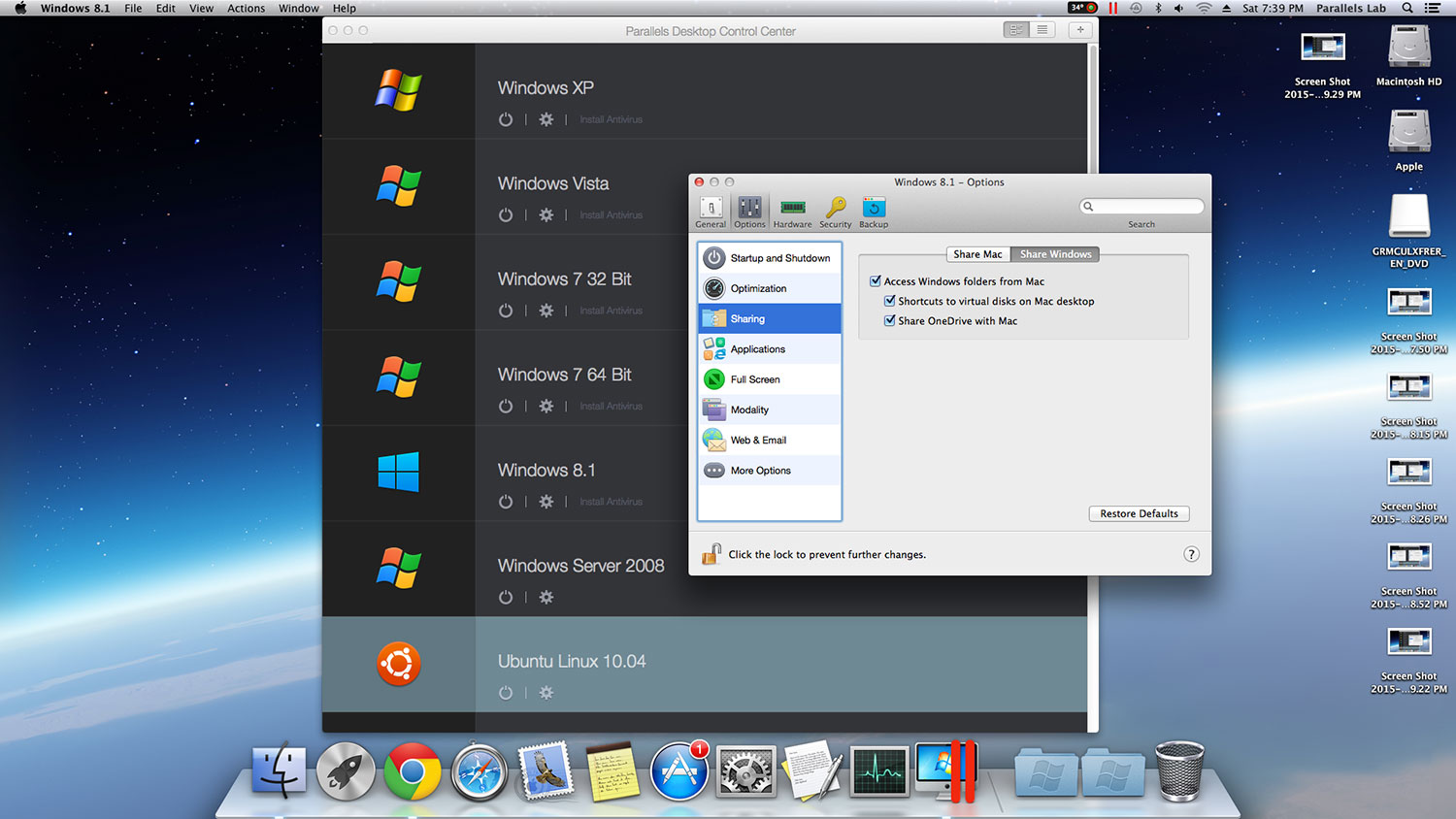Open gear settings for Windows Server 2008
This screenshot has width=1456, height=819.
(x=546, y=597)
